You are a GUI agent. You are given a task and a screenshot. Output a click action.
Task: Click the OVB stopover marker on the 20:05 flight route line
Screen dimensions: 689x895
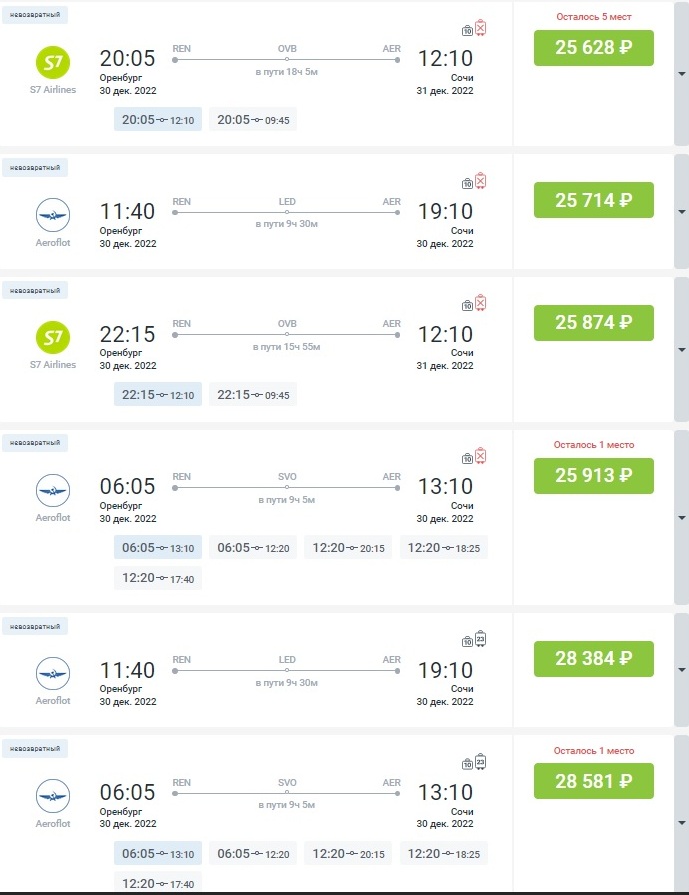click(x=287, y=59)
